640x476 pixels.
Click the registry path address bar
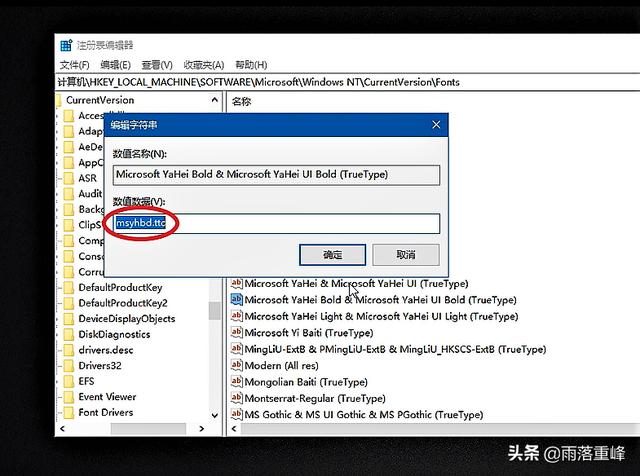click(x=347, y=82)
